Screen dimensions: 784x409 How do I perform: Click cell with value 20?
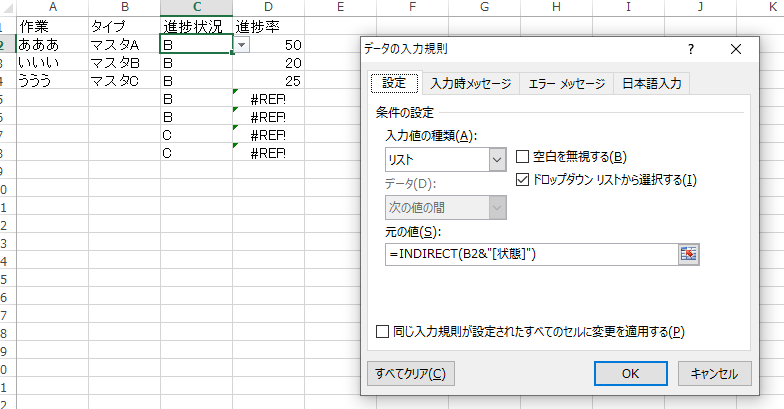[268, 62]
